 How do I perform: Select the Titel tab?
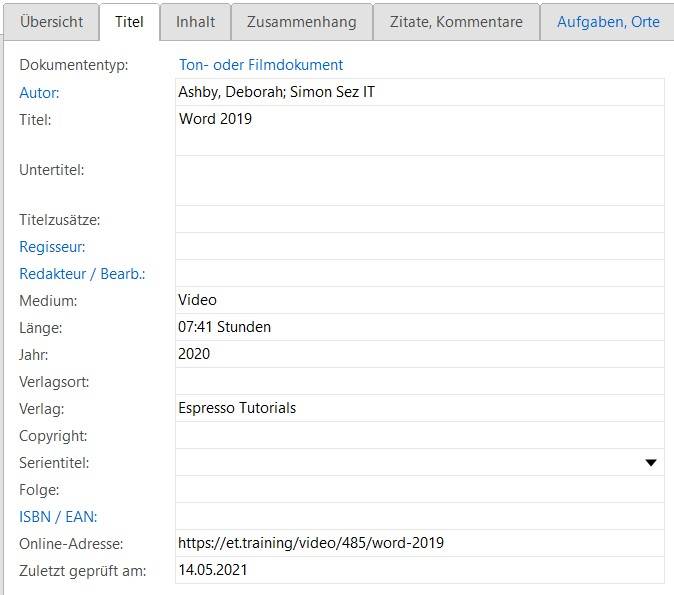tap(129, 22)
